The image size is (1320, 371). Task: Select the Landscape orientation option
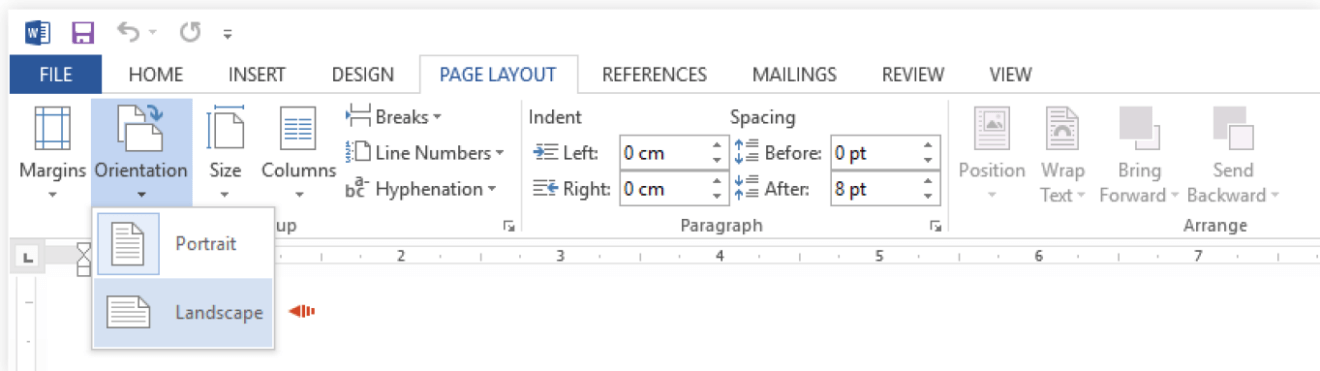pyautogui.click(x=183, y=313)
